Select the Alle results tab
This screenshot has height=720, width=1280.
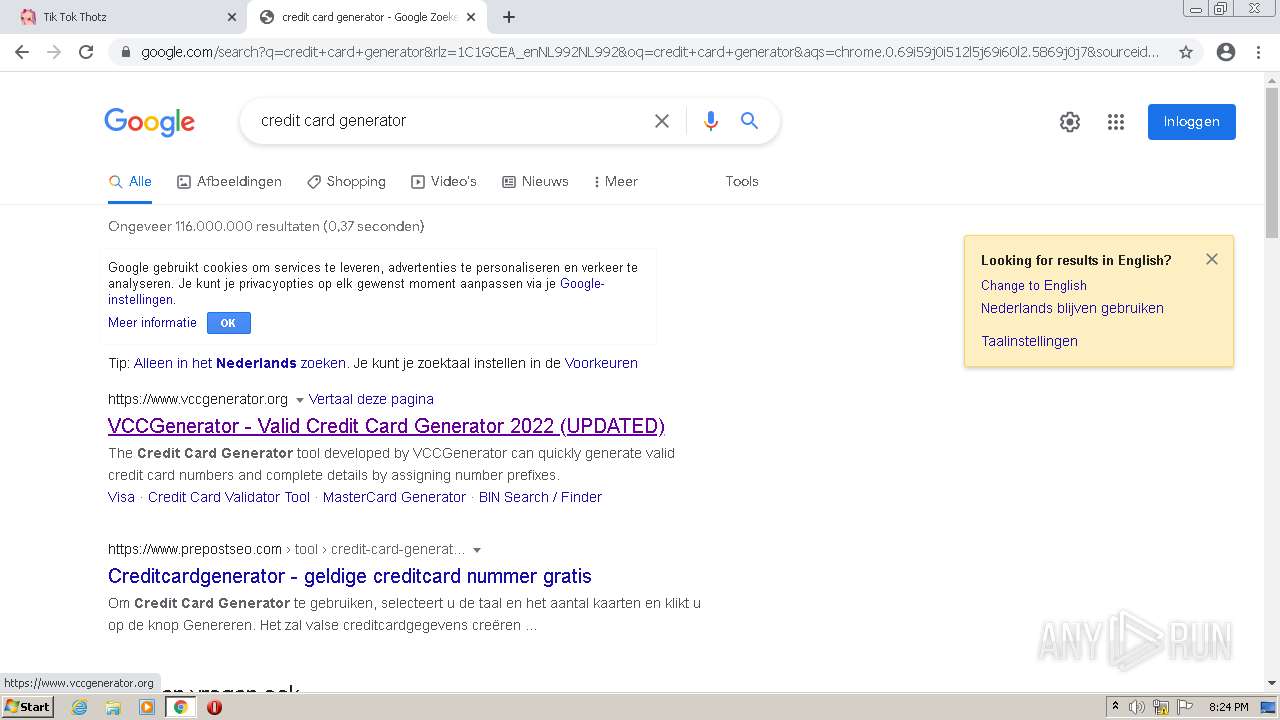click(130, 182)
